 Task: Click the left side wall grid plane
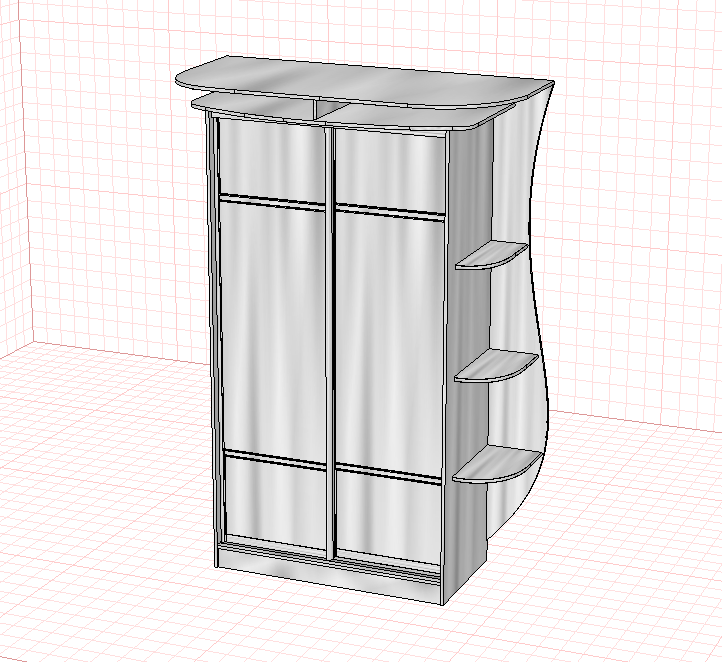tap(12, 184)
